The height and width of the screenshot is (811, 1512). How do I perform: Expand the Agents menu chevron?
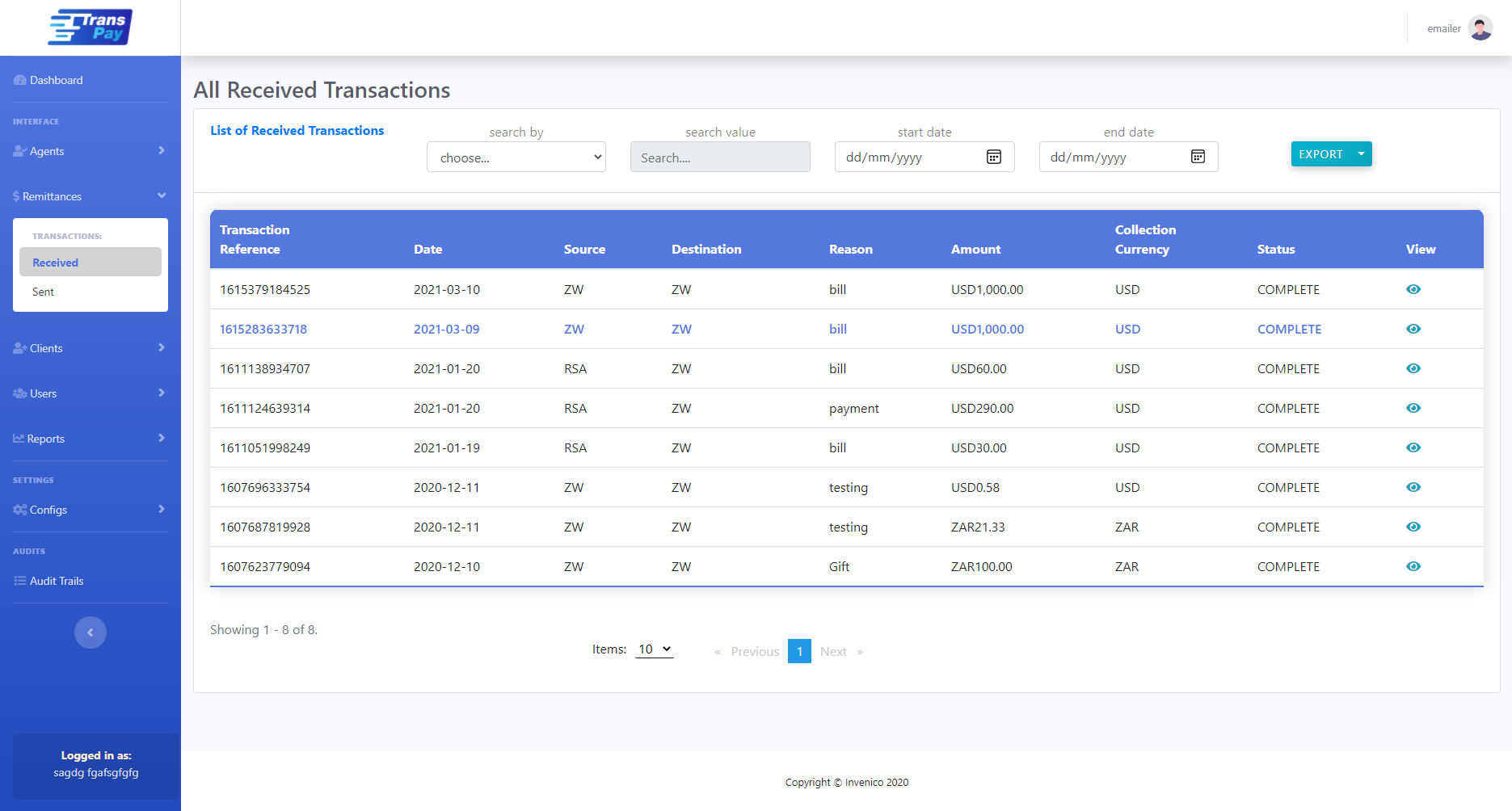[x=162, y=150]
